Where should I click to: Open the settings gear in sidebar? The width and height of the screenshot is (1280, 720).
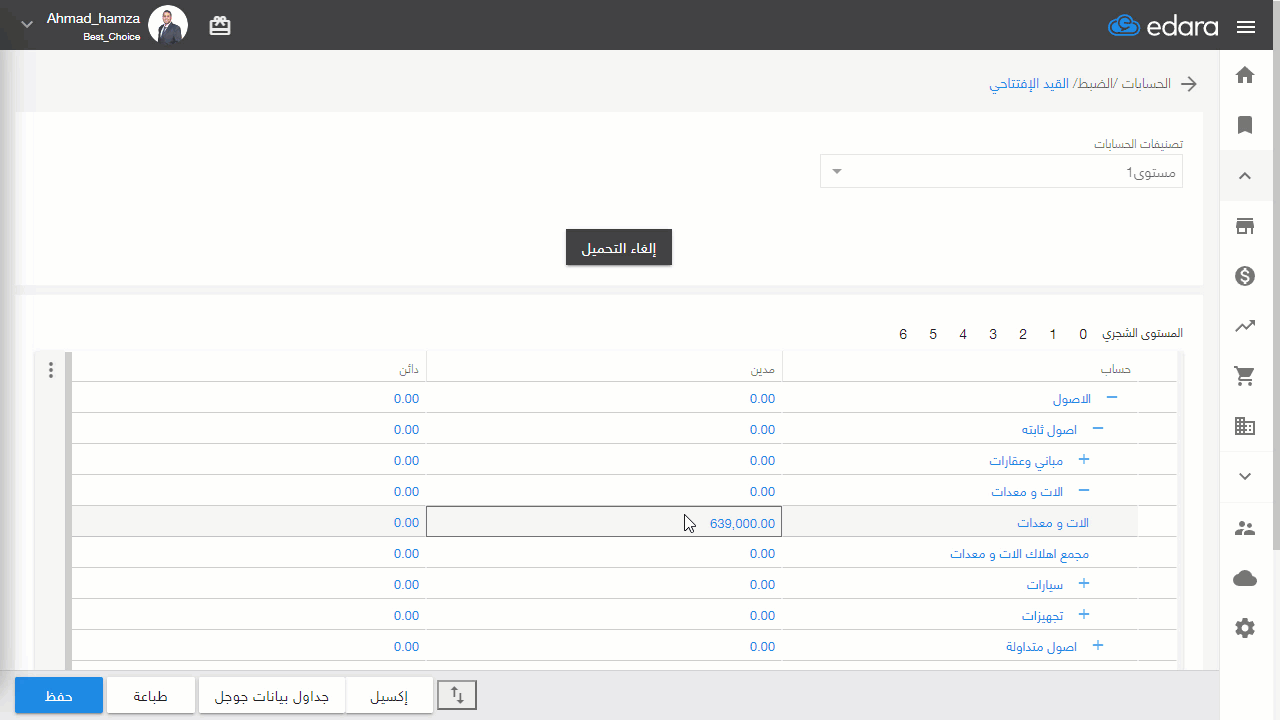point(1245,628)
